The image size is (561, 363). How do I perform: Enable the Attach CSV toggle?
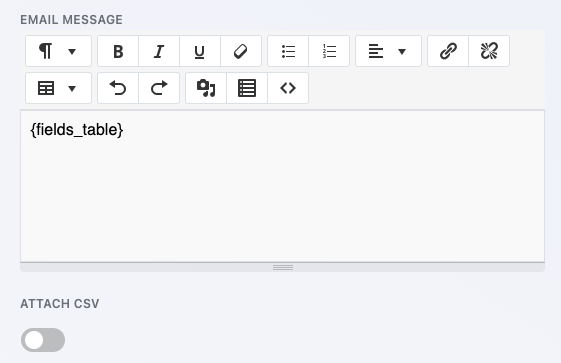pos(43,340)
